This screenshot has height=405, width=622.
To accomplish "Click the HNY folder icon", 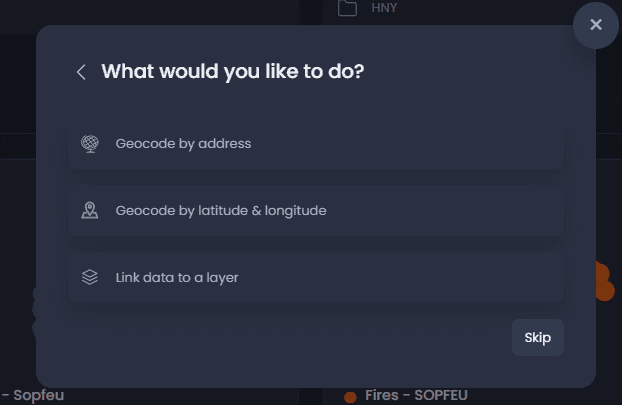I will (347, 8).
